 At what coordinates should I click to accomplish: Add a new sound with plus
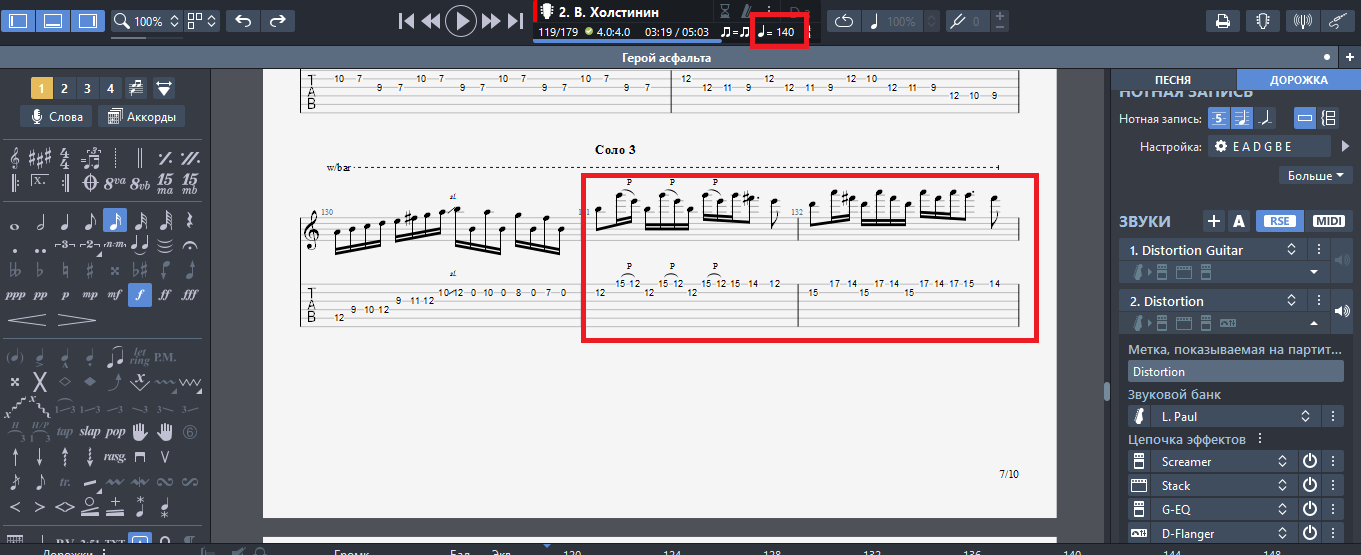point(1214,221)
